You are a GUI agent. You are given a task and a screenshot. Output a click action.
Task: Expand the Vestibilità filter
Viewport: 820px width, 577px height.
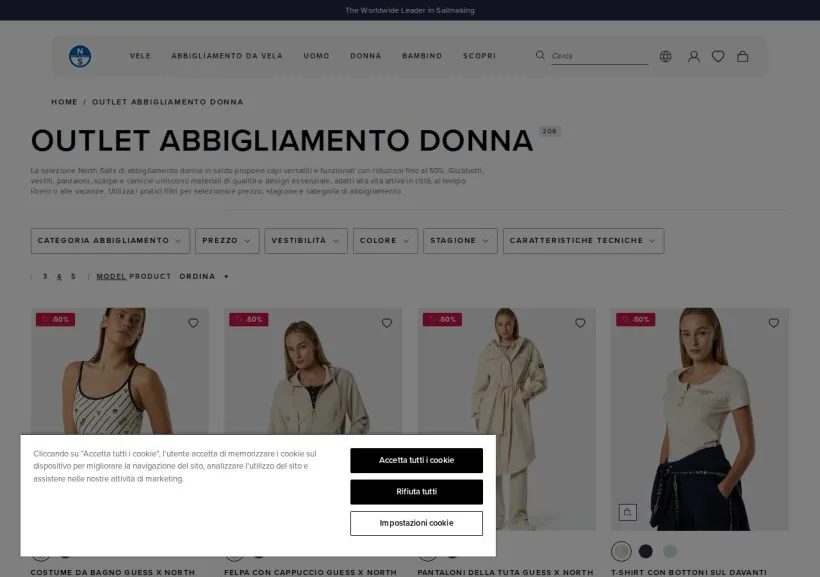click(306, 241)
